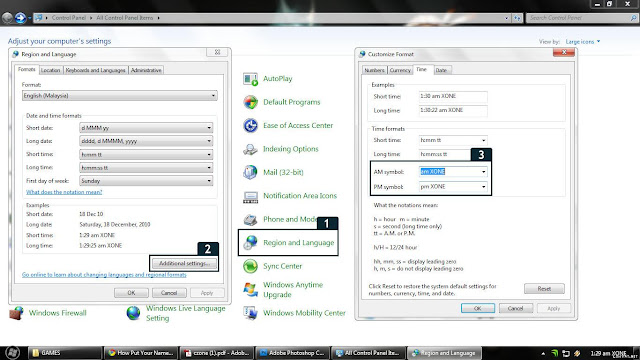Image resolution: width=640 pixels, height=360 pixels.
Task: Open View by Large icons dropdown
Action: click(x=583, y=42)
